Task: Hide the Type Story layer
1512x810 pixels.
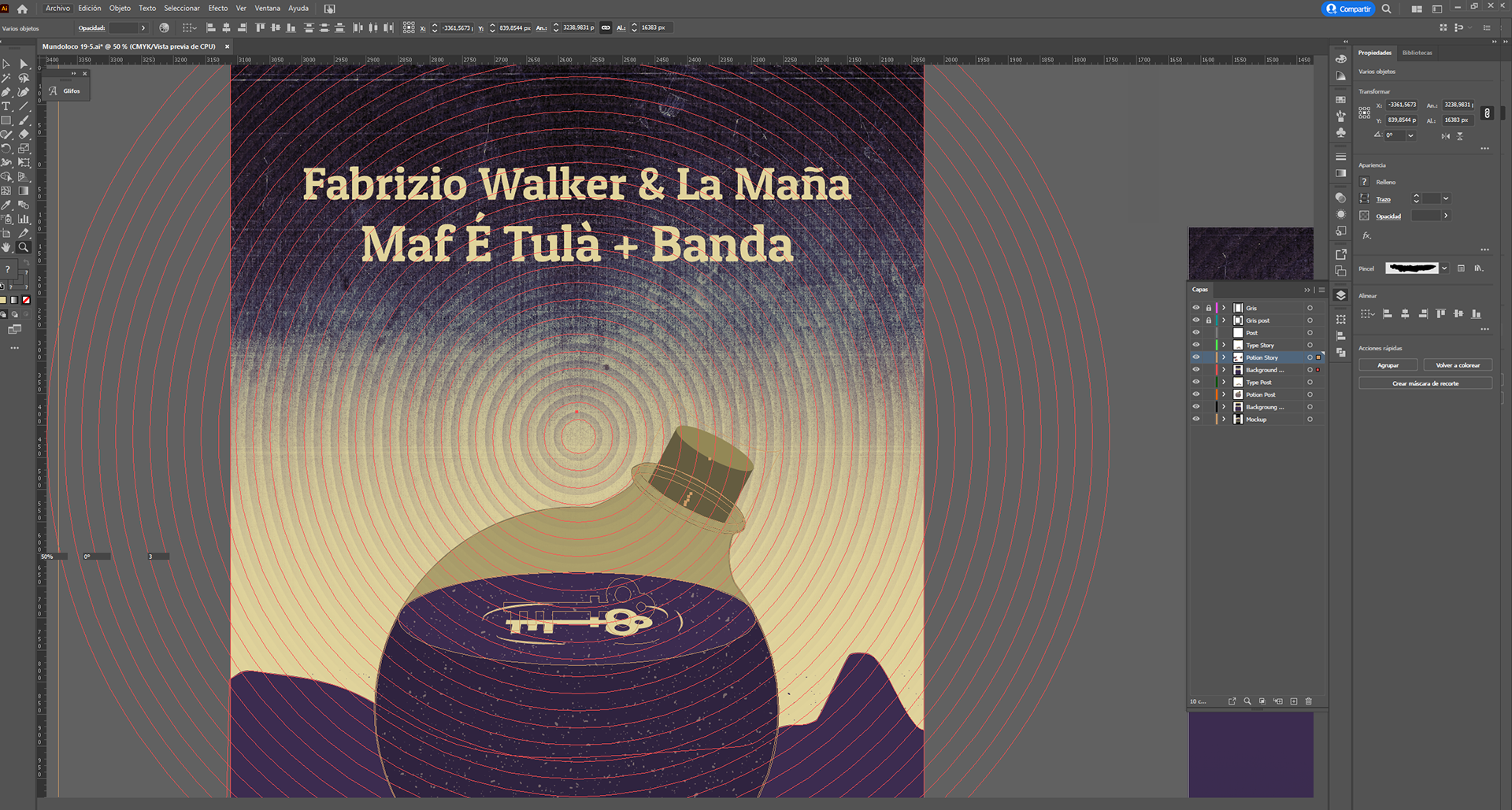Action: pyautogui.click(x=1195, y=345)
